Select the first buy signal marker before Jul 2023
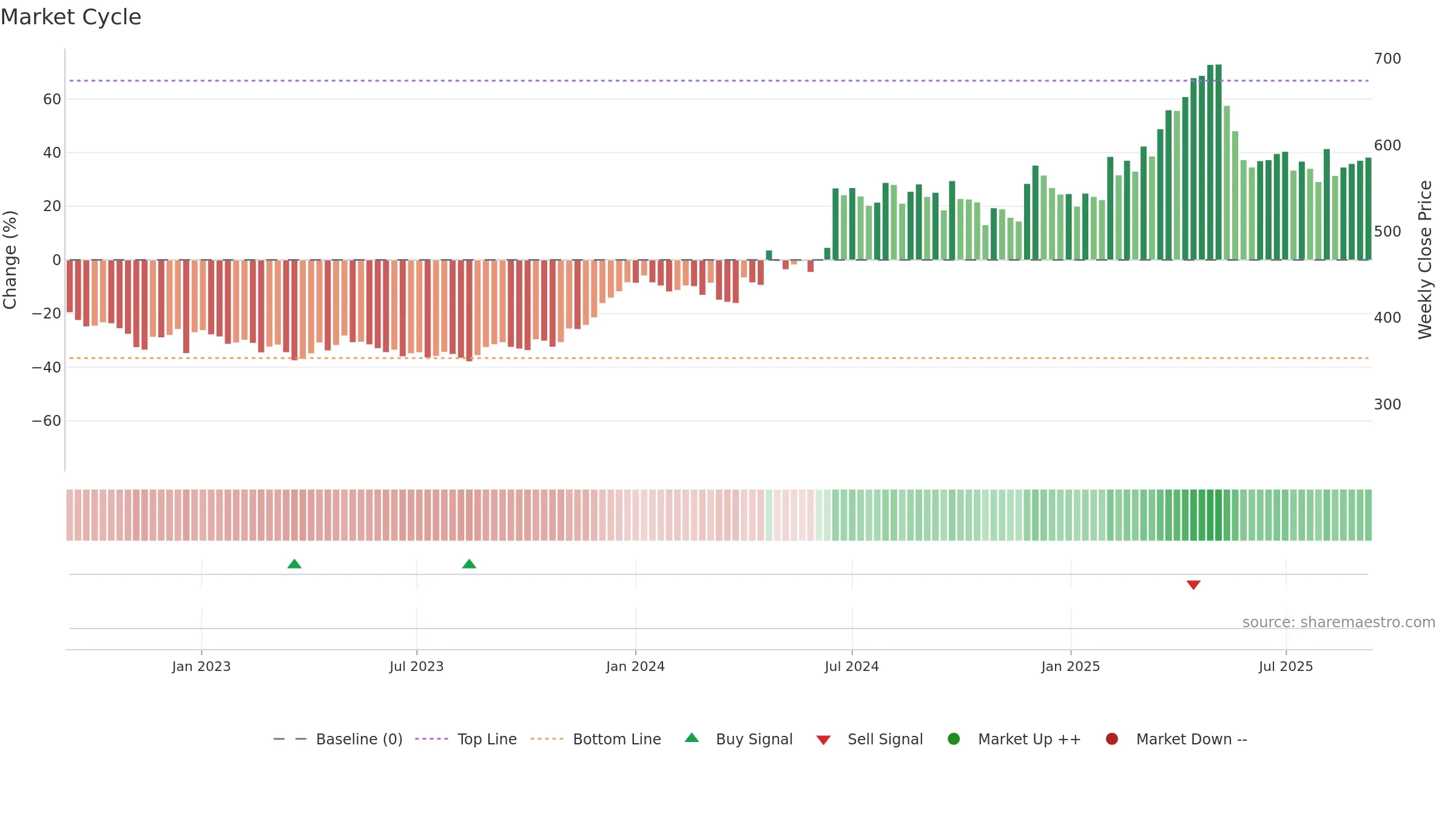1456x819 pixels. pyautogui.click(x=294, y=564)
